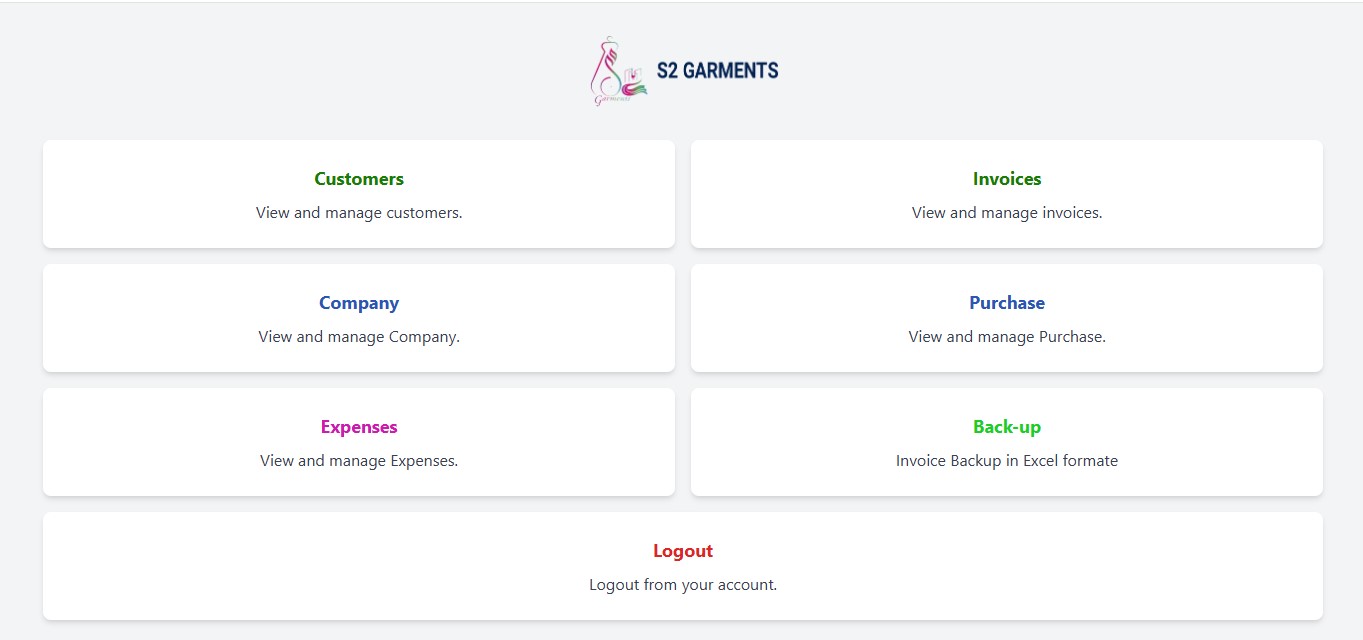The height and width of the screenshot is (640, 1363).
Task: Click the green Back-up heading
Action: pos(1007,427)
